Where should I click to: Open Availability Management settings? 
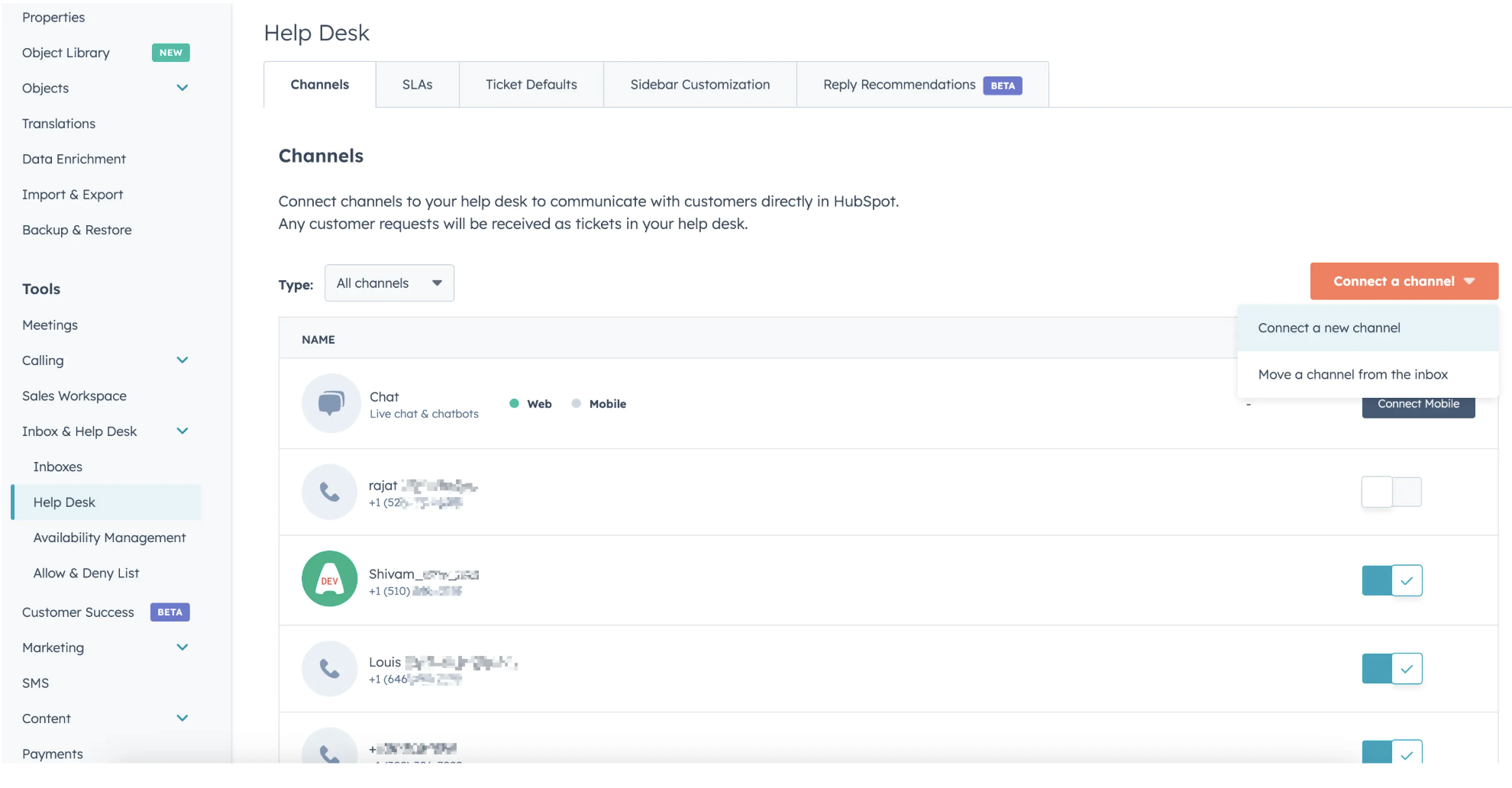pyautogui.click(x=109, y=538)
